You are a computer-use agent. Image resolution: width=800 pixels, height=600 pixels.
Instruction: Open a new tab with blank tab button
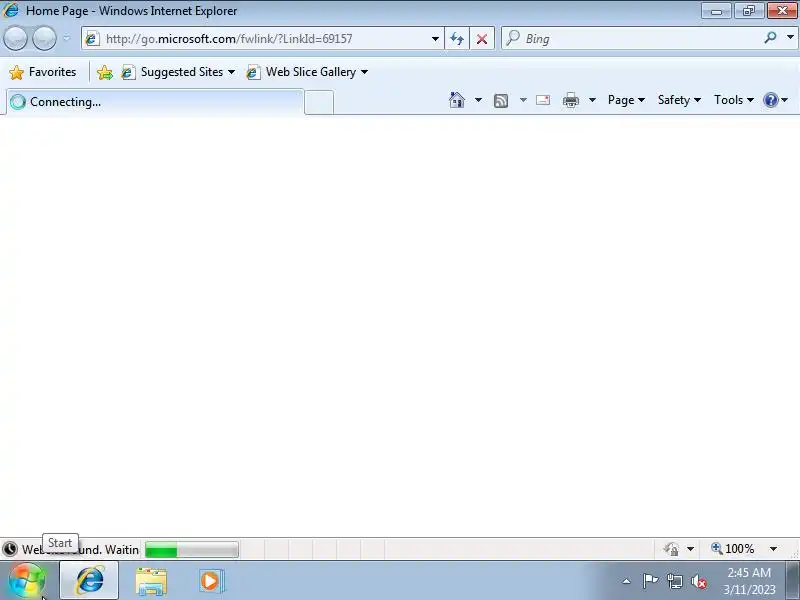point(319,102)
